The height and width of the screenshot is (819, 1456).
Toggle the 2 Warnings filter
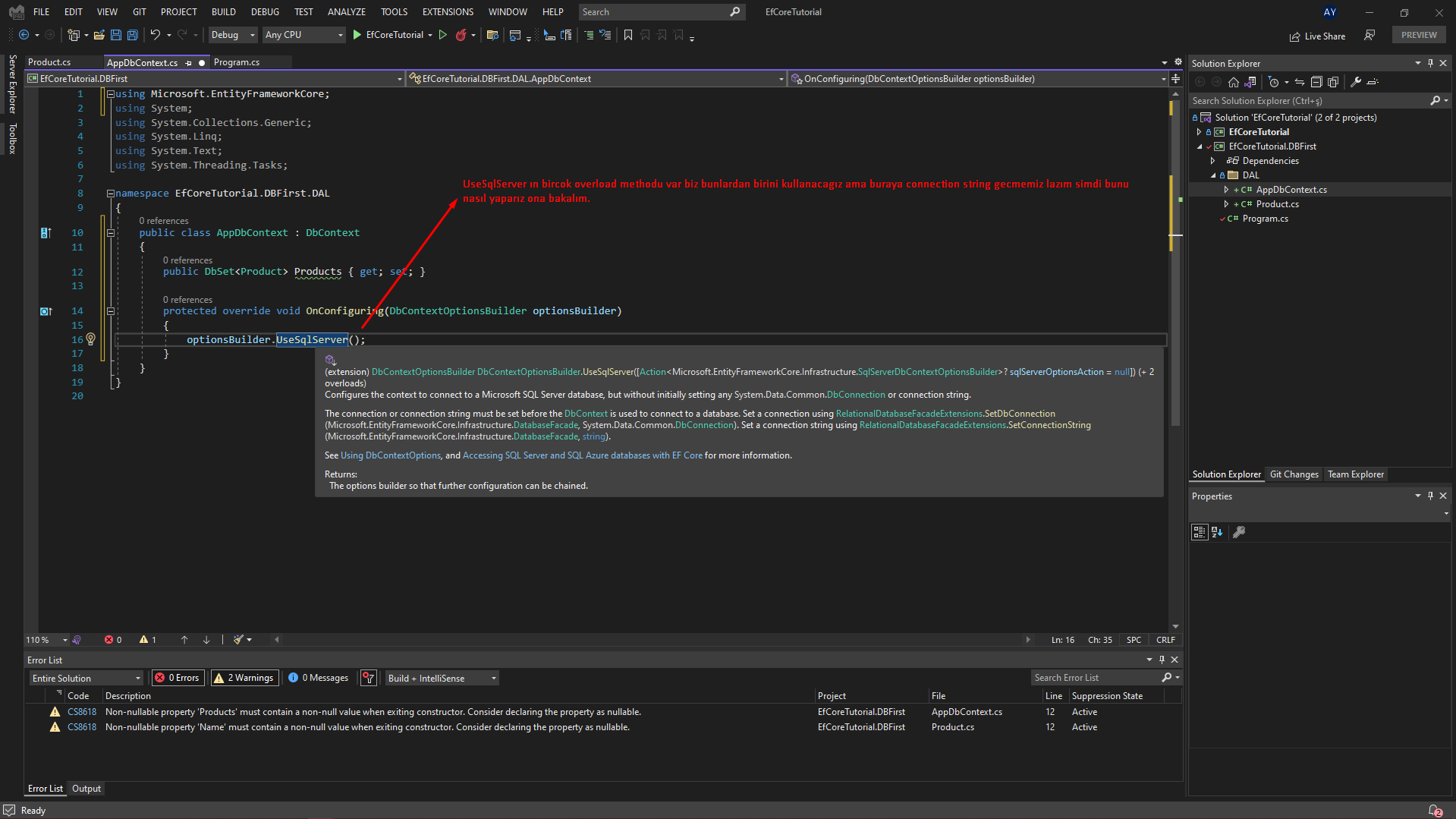coord(244,678)
